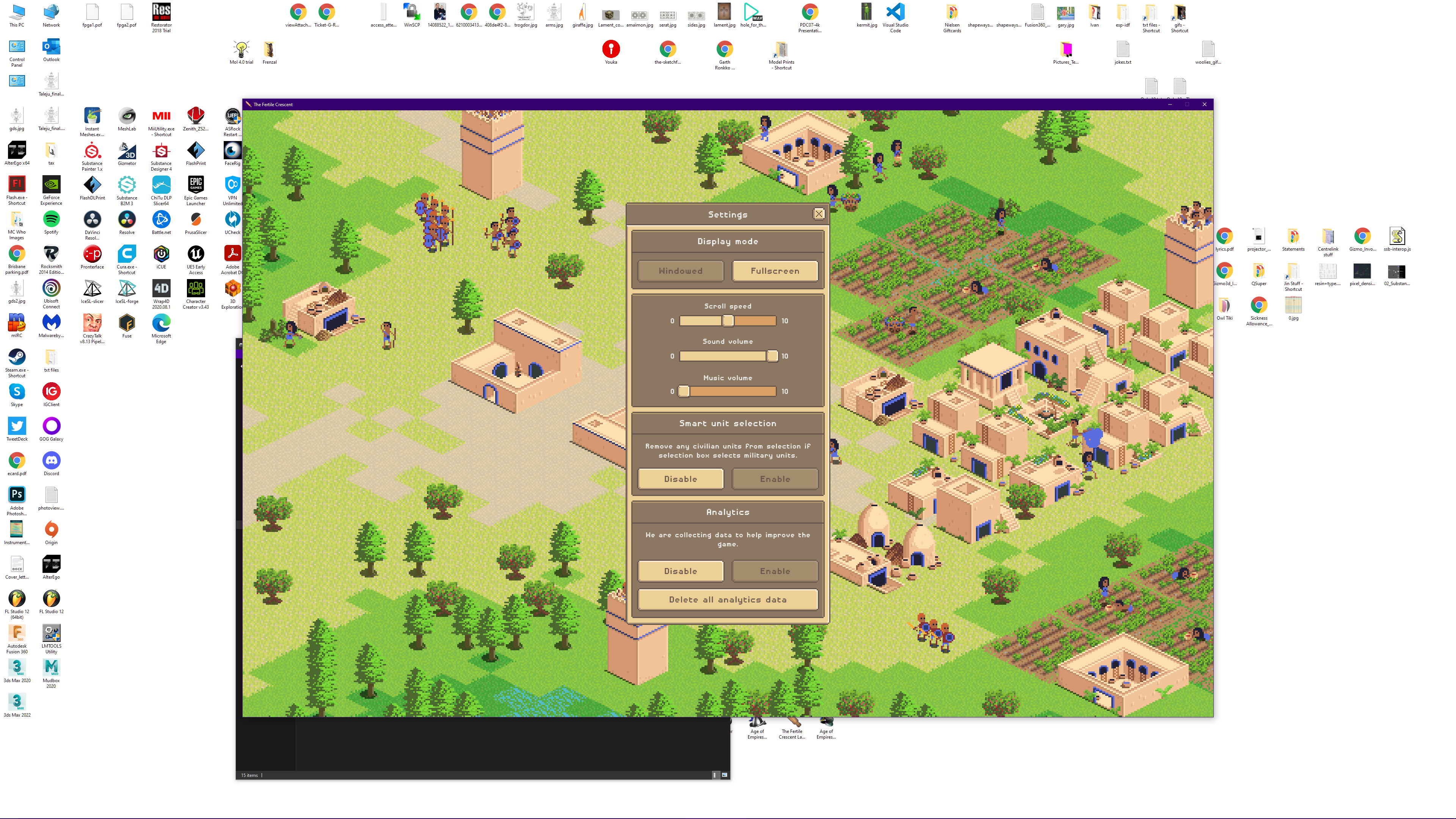The height and width of the screenshot is (819, 1456).
Task: Open Visual Studio Code desktop icon
Action: point(895,17)
